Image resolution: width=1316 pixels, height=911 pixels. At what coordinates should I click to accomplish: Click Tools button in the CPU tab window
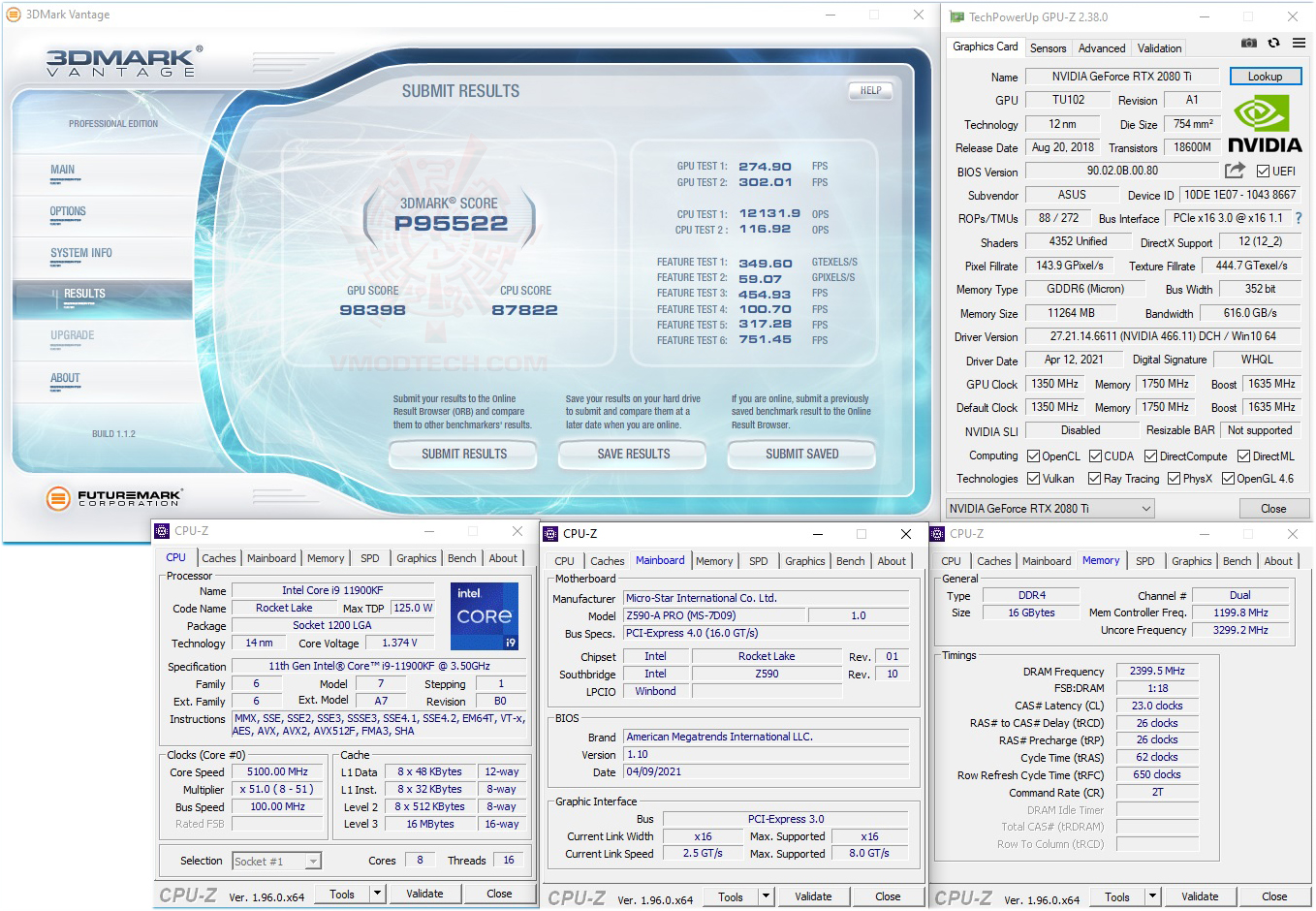pos(342,894)
